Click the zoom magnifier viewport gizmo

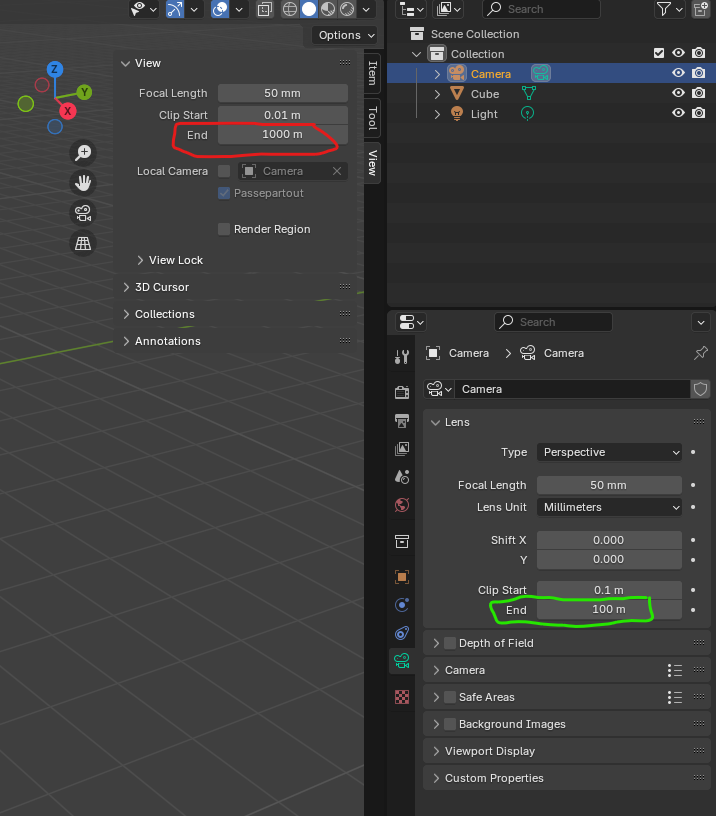[x=84, y=152]
